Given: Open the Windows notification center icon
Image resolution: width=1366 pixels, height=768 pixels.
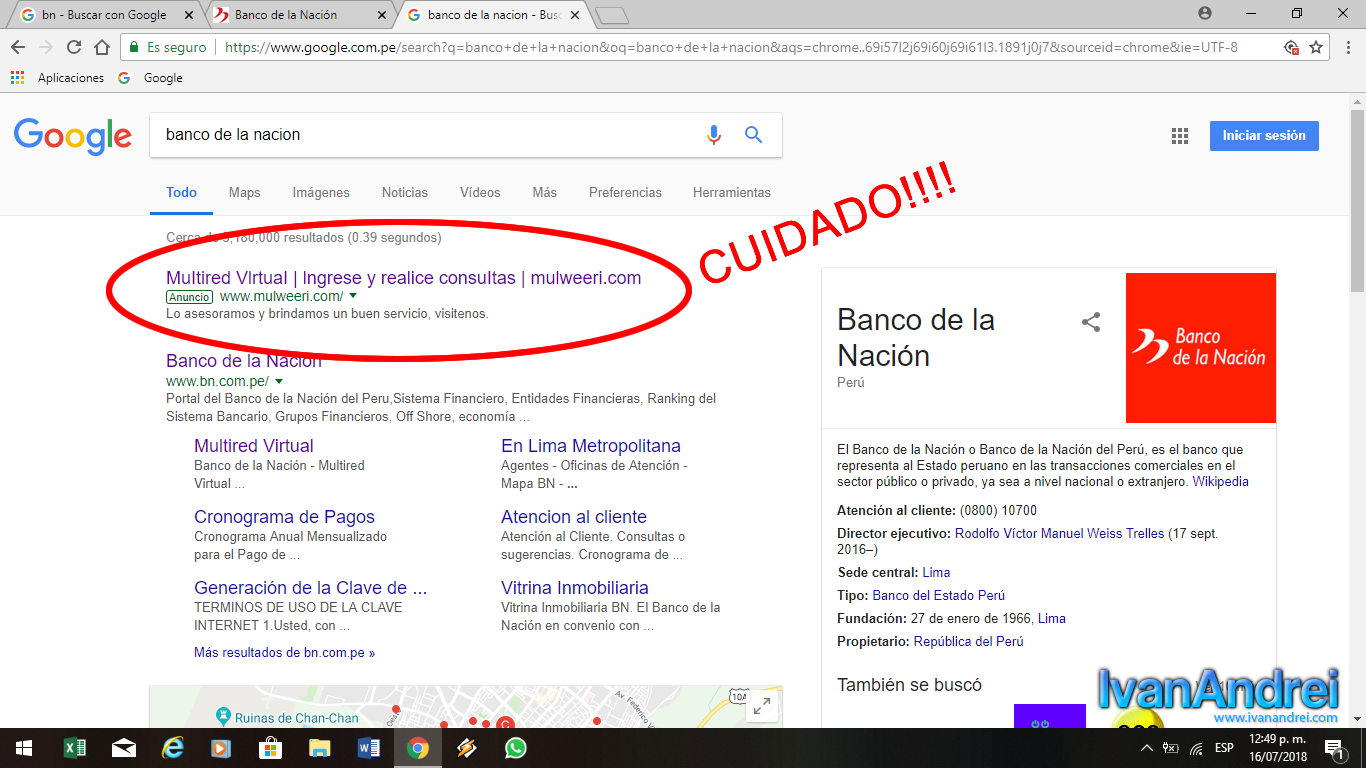Looking at the screenshot, I should [x=1334, y=748].
